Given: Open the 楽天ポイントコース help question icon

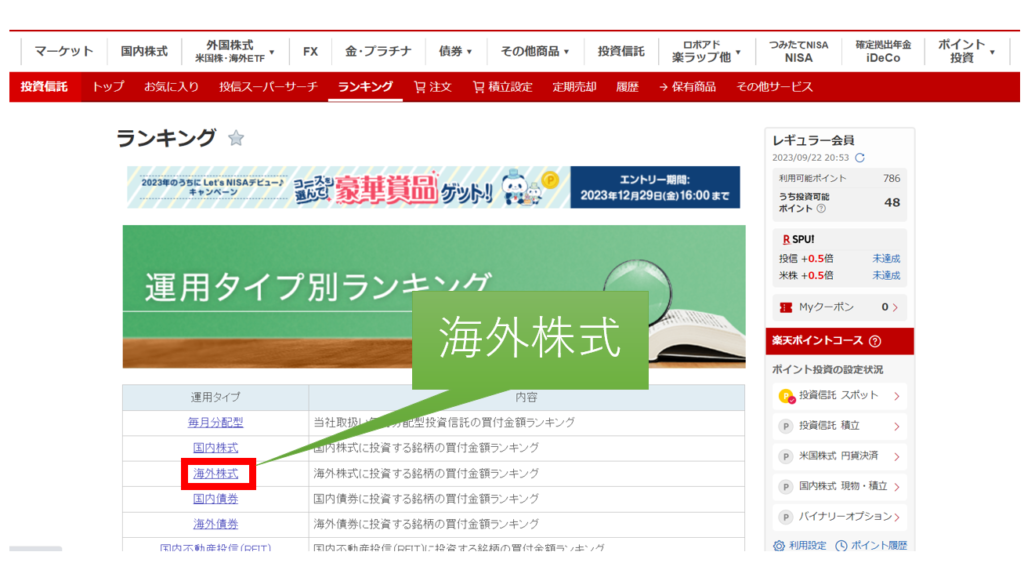Looking at the screenshot, I should [875, 341].
